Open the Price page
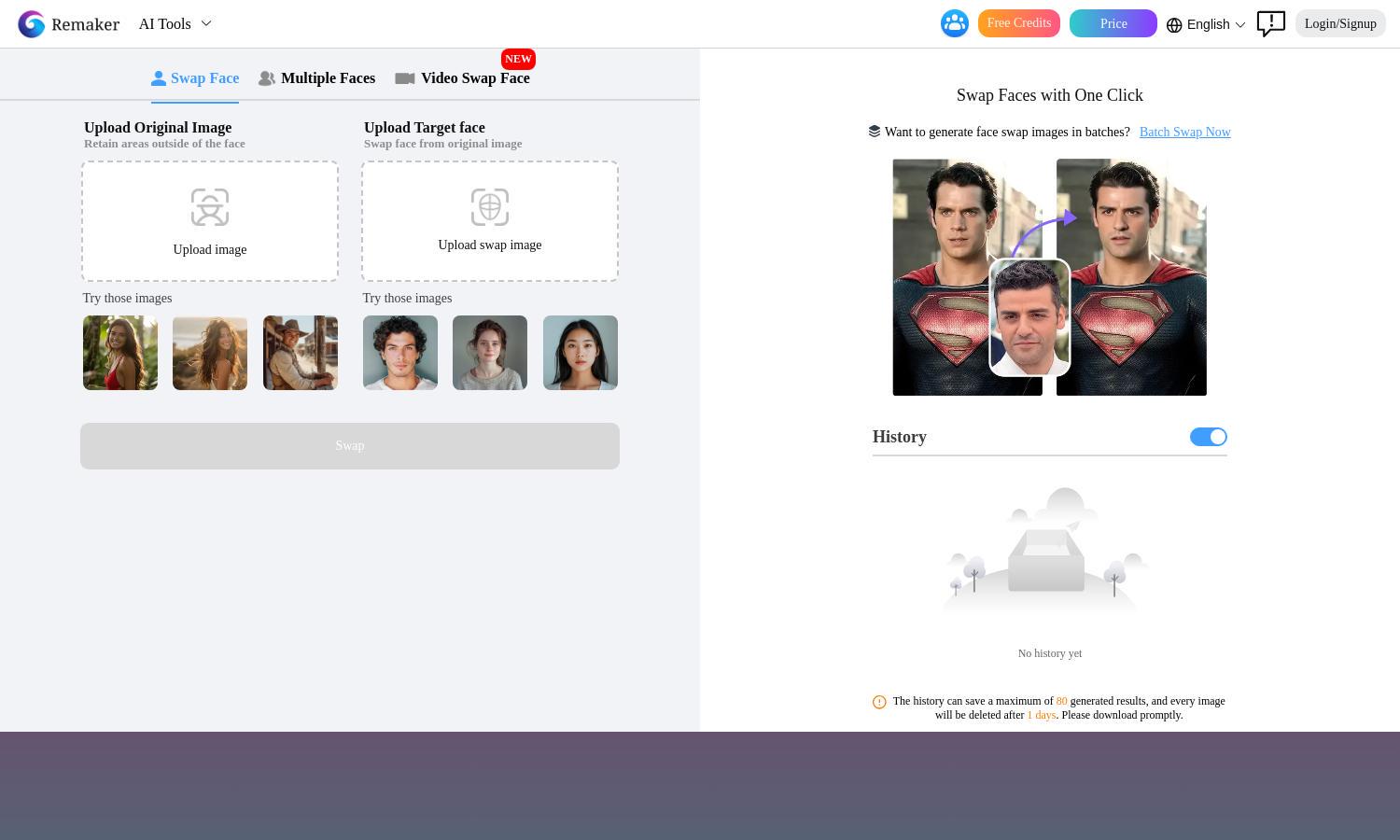This screenshot has width=1400, height=840. pos(1113,23)
